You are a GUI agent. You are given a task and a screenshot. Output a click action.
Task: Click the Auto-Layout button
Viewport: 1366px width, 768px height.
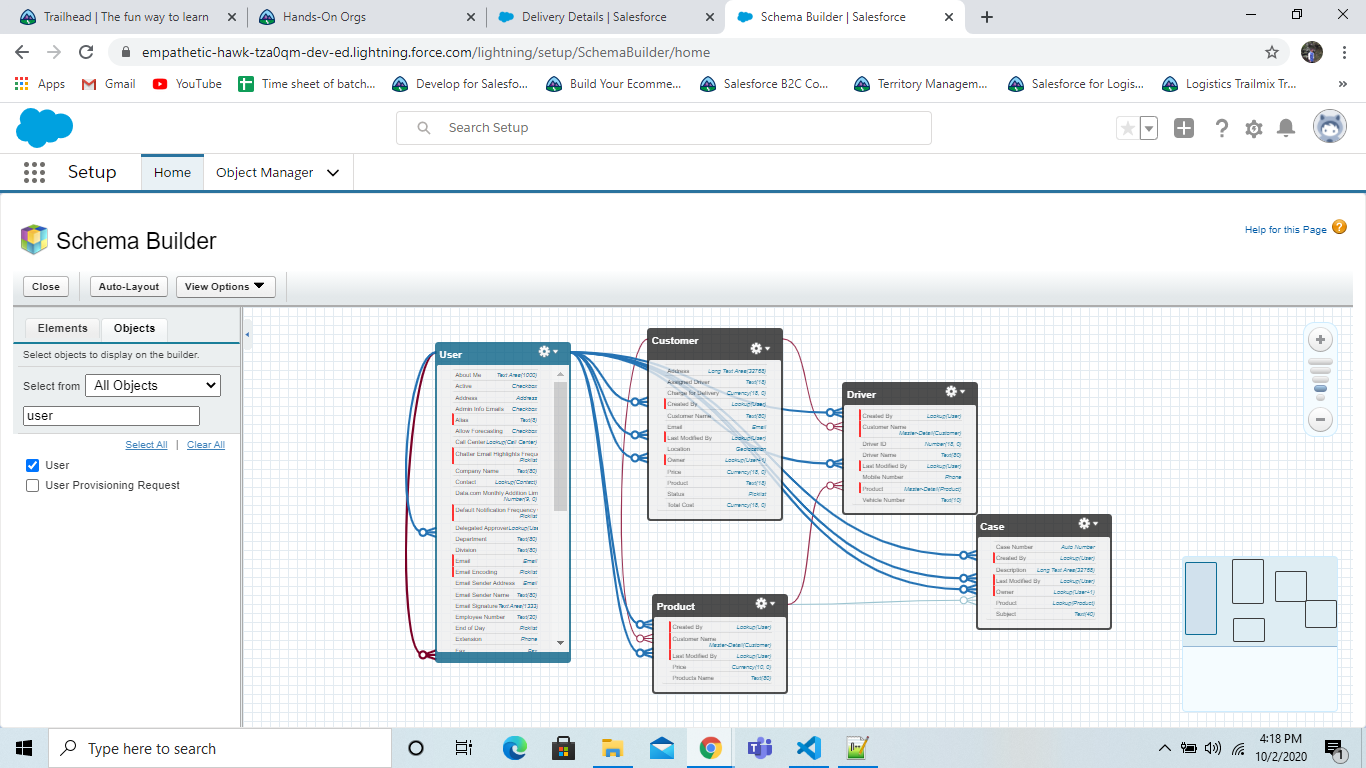point(129,286)
